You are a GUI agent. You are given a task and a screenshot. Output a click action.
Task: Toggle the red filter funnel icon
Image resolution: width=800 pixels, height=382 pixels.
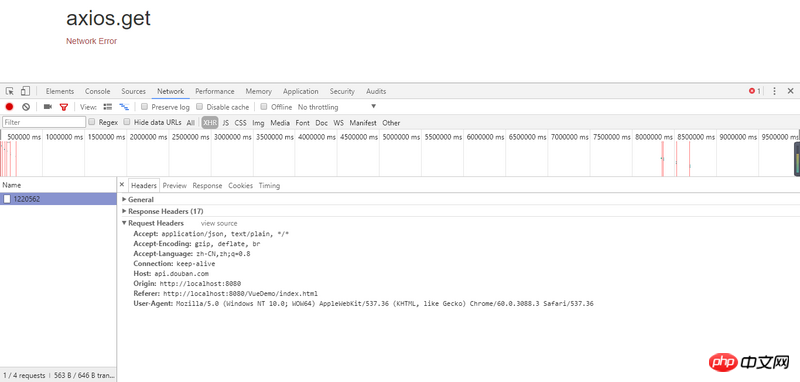click(64, 107)
